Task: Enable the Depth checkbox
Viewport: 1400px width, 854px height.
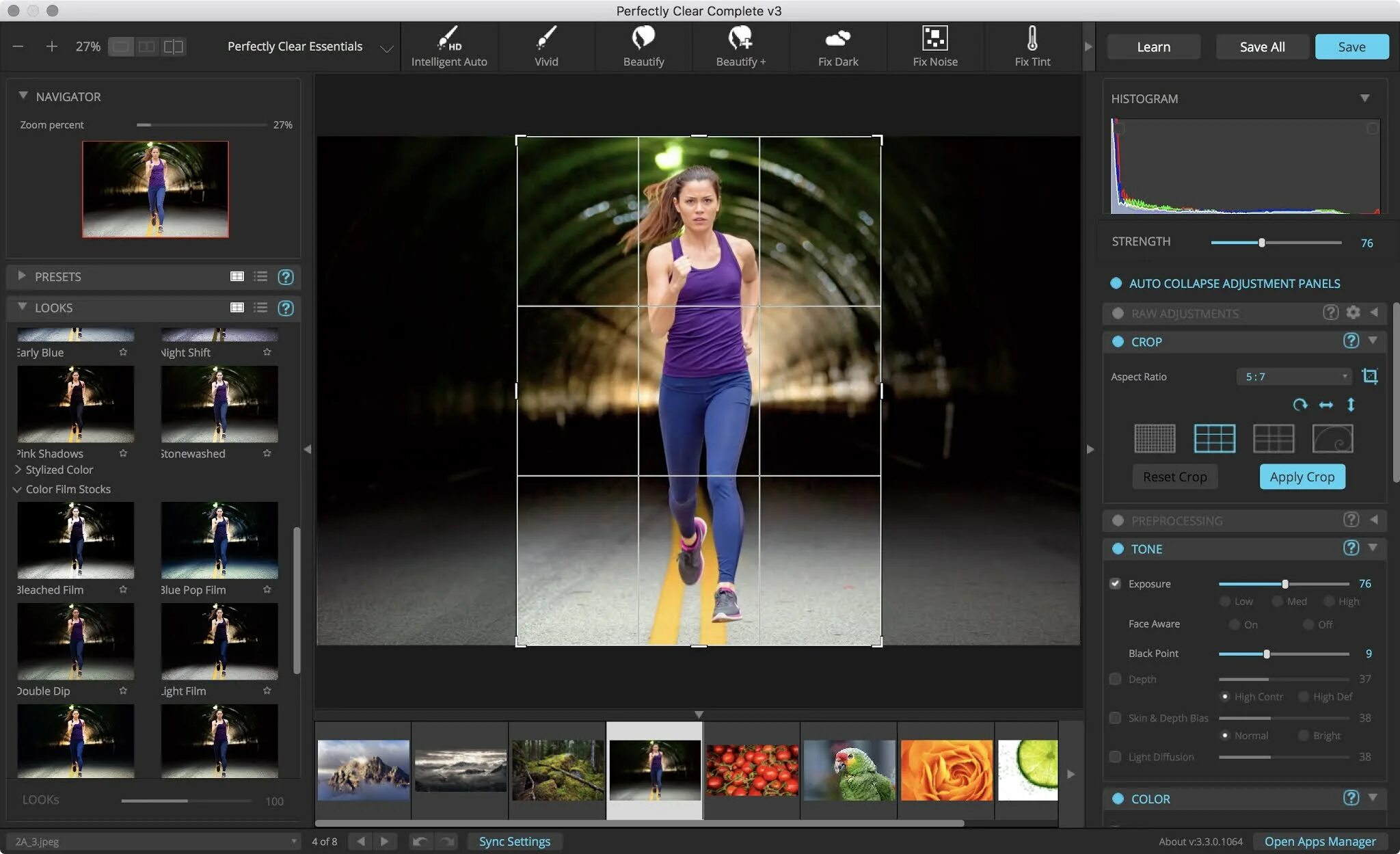Action: 1116,679
